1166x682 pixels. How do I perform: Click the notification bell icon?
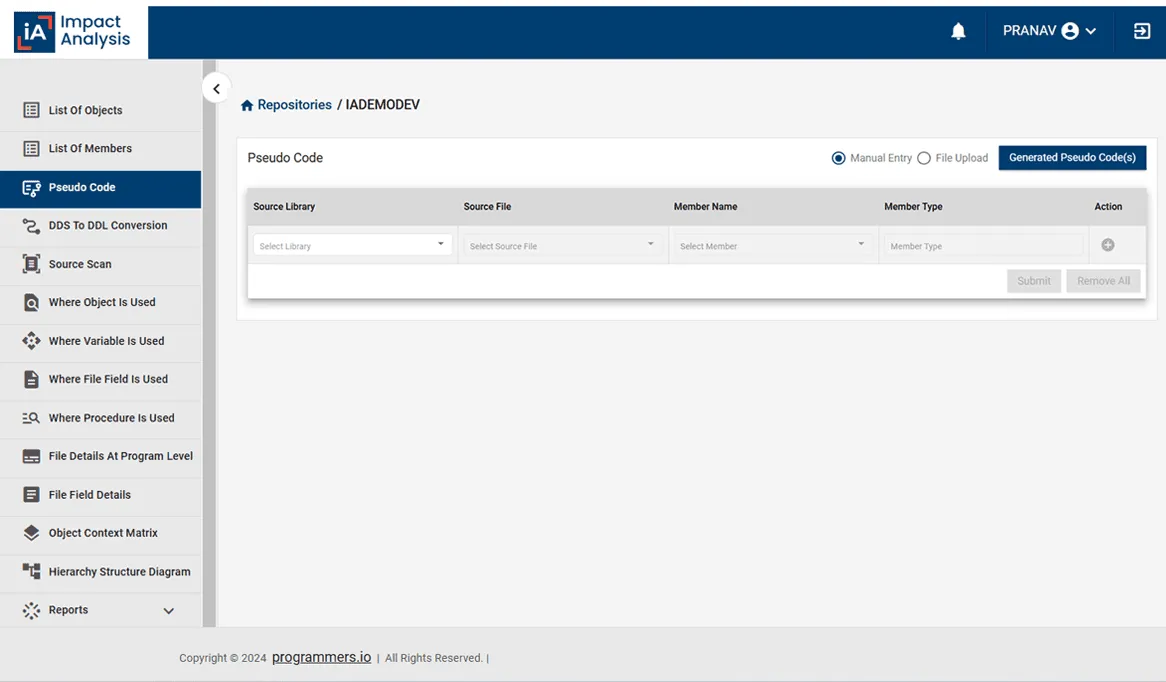(x=958, y=32)
